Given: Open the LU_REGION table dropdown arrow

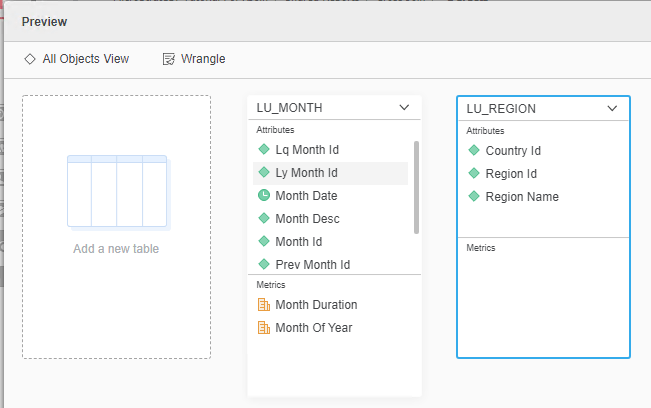Looking at the screenshot, I should tap(612, 108).
